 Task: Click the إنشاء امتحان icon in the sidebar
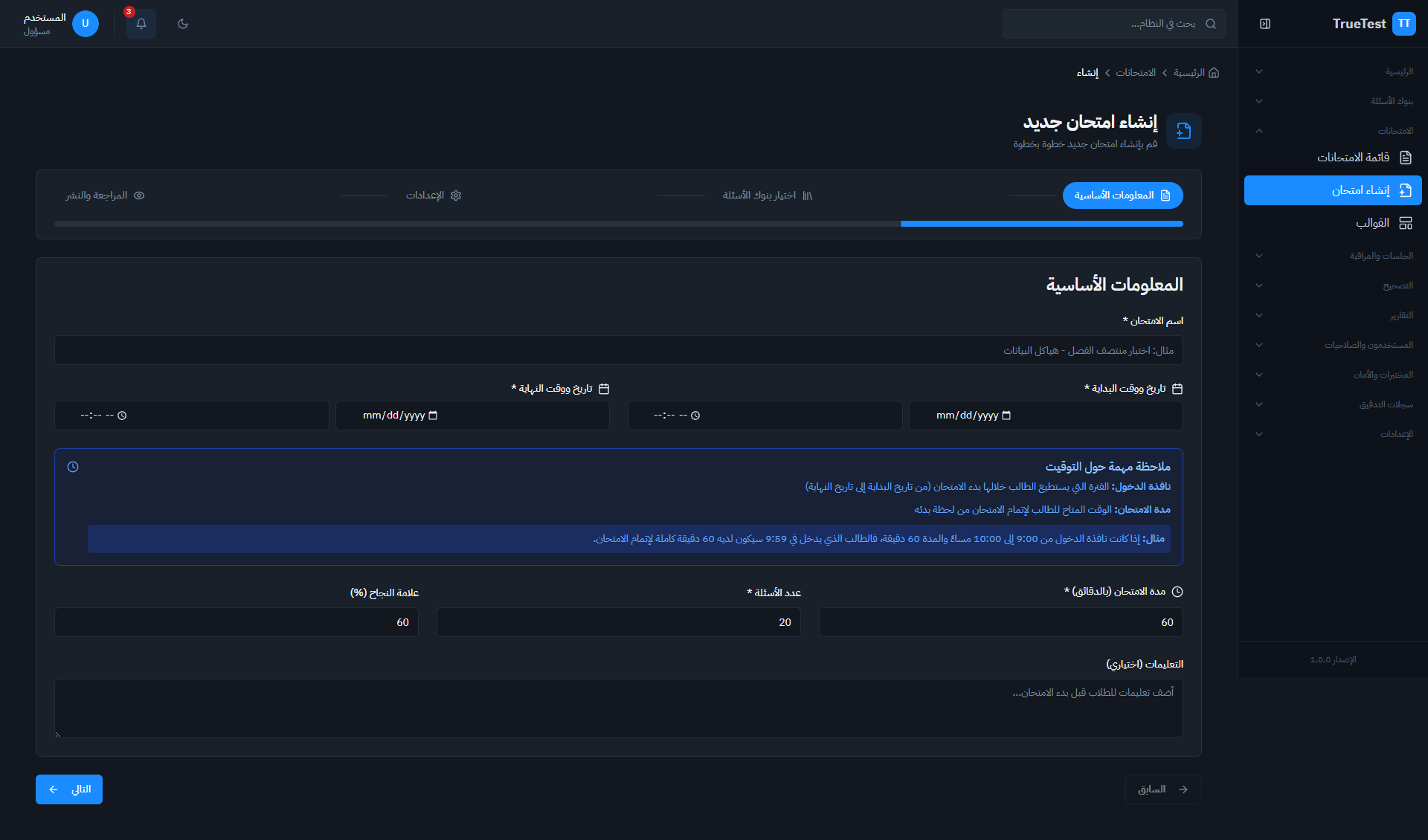pyautogui.click(x=1404, y=190)
